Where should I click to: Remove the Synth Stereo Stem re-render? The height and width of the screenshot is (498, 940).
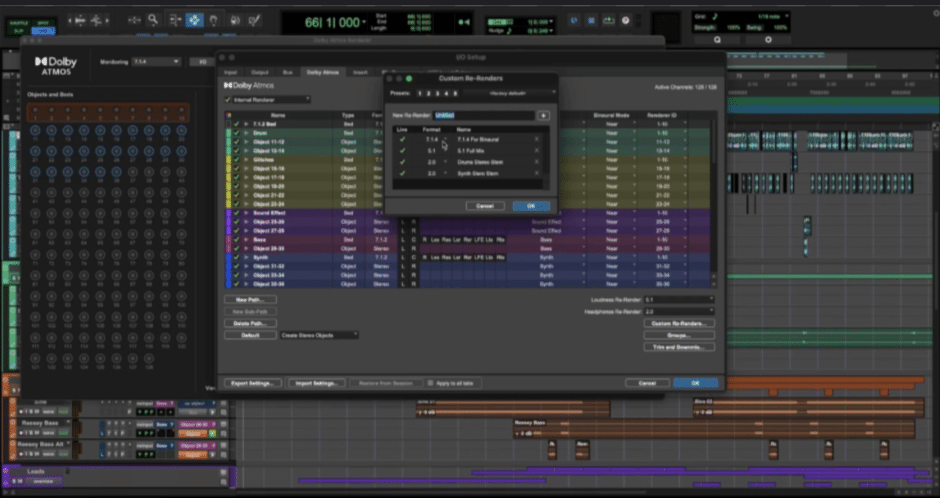click(x=537, y=173)
